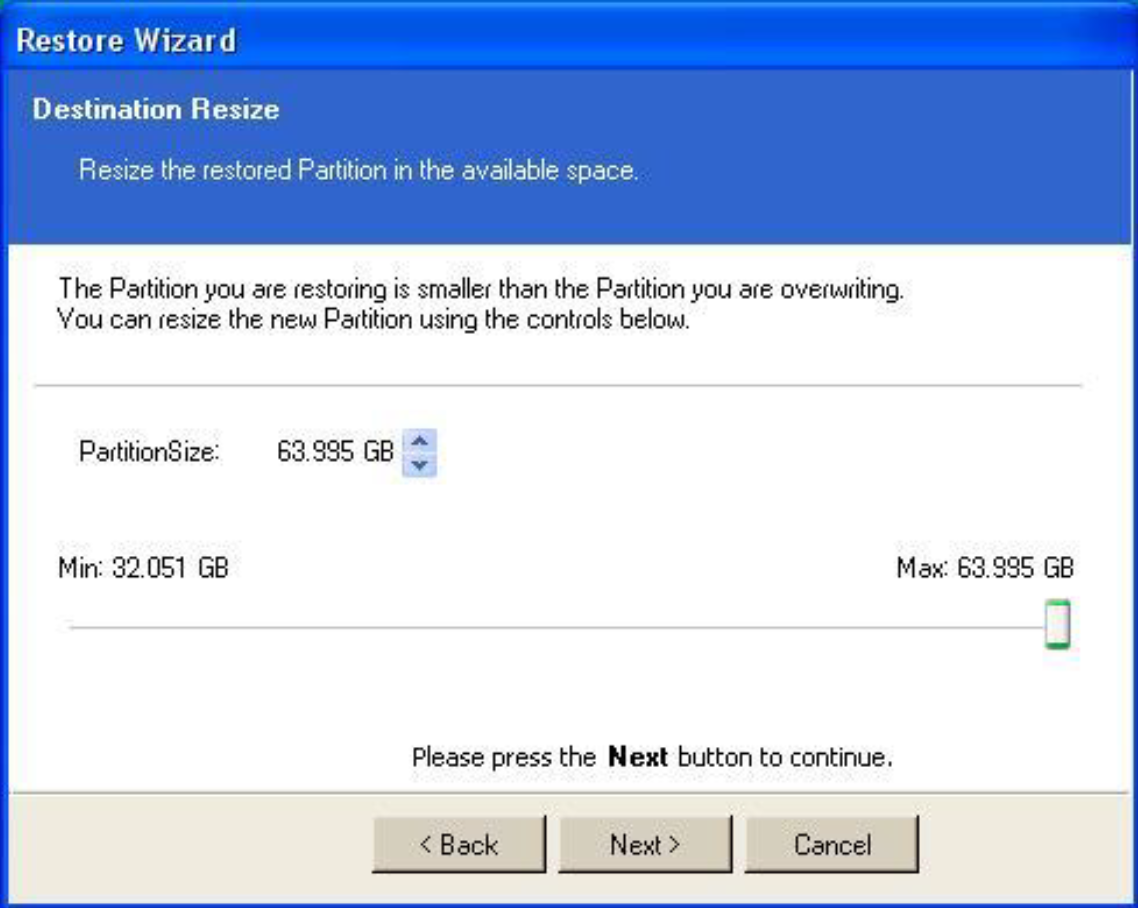
Task: Cancel the Restore Wizard
Action: click(x=831, y=845)
